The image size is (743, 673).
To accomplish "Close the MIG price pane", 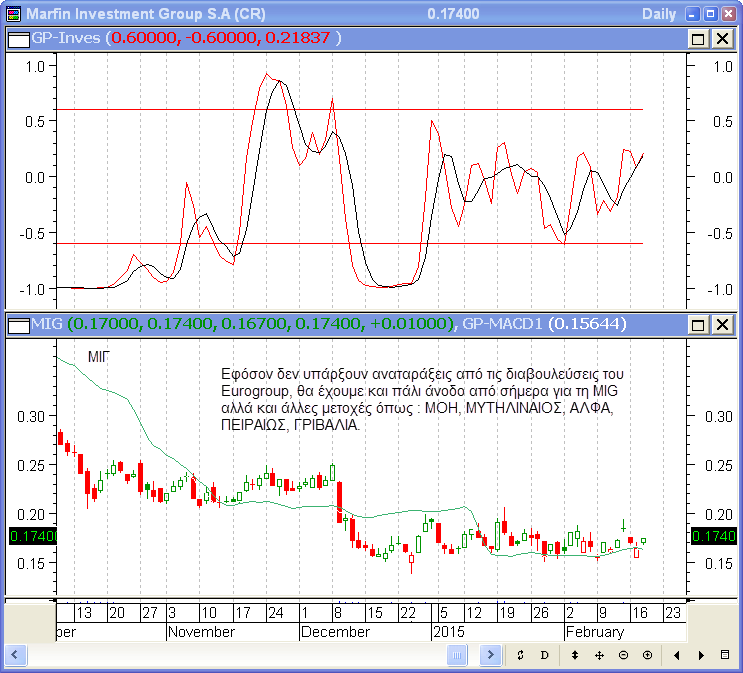I will coord(722,325).
